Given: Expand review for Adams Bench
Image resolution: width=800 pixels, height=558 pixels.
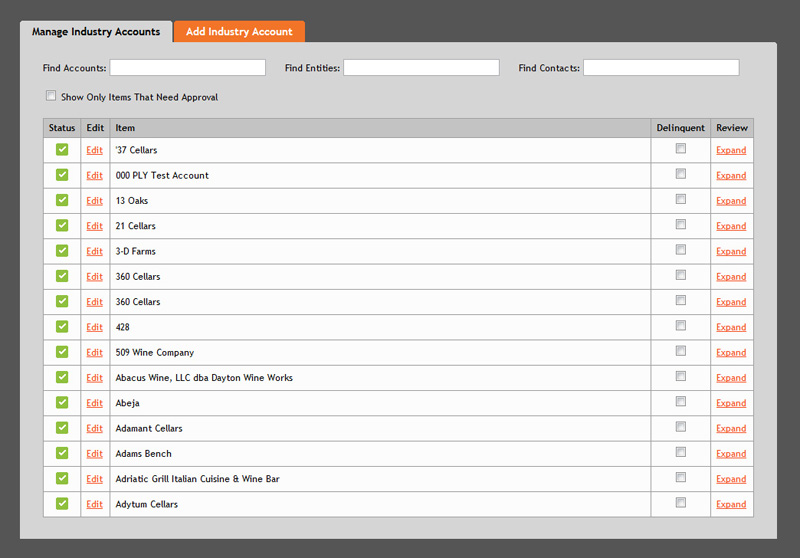Looking at the screenshot, I should [731, 453].
